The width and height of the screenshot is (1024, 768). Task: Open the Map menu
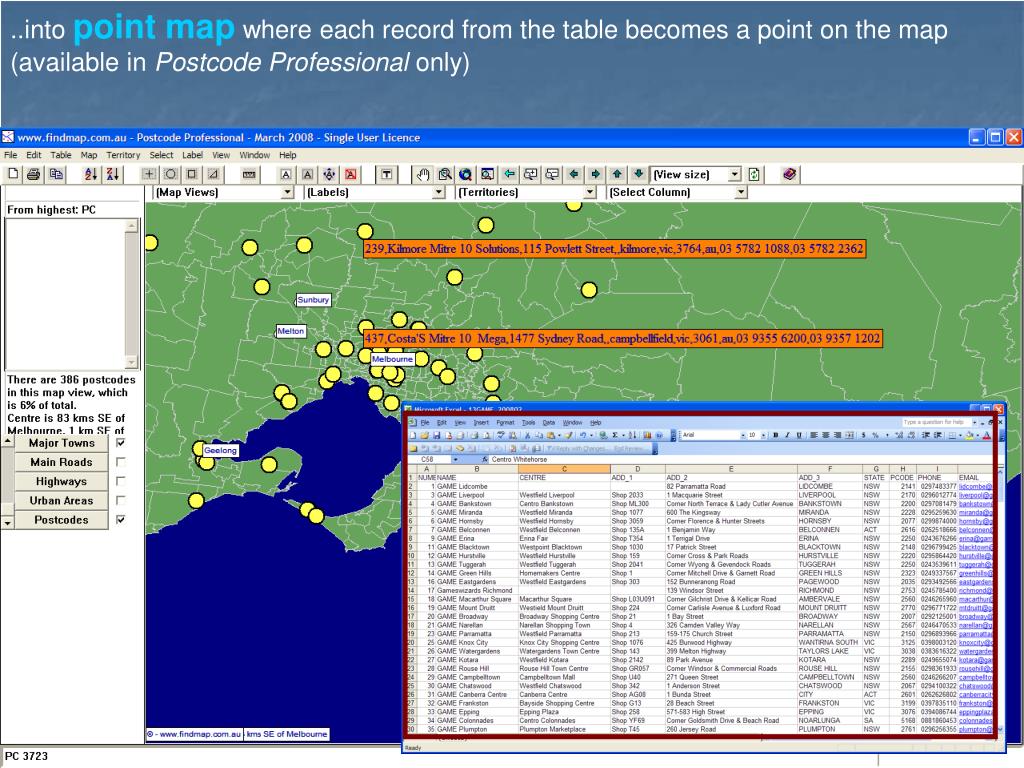(89, 155)
